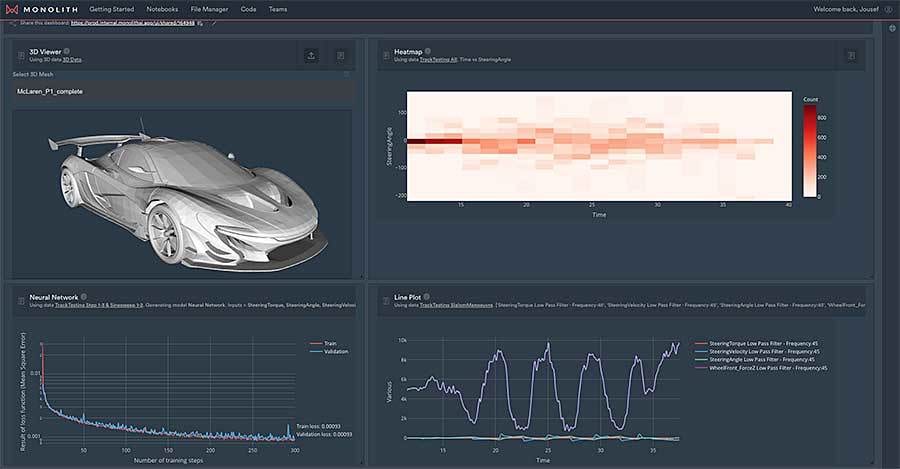The image size is (900, 469).
Task: Toggle SteeringVelocity Low Pass Filter legend entry
Action: [757, 351]
